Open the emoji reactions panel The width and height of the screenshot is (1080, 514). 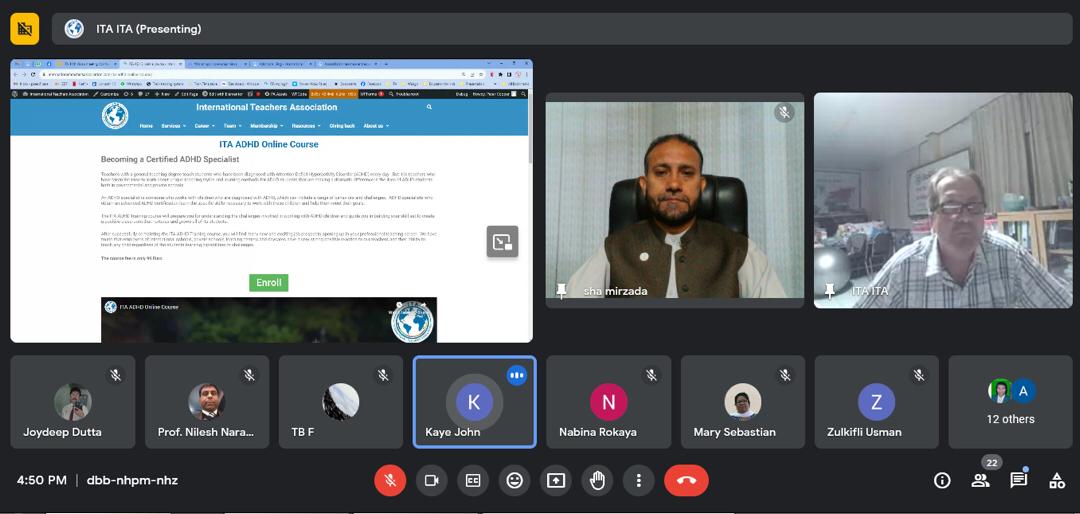(515, 480)
